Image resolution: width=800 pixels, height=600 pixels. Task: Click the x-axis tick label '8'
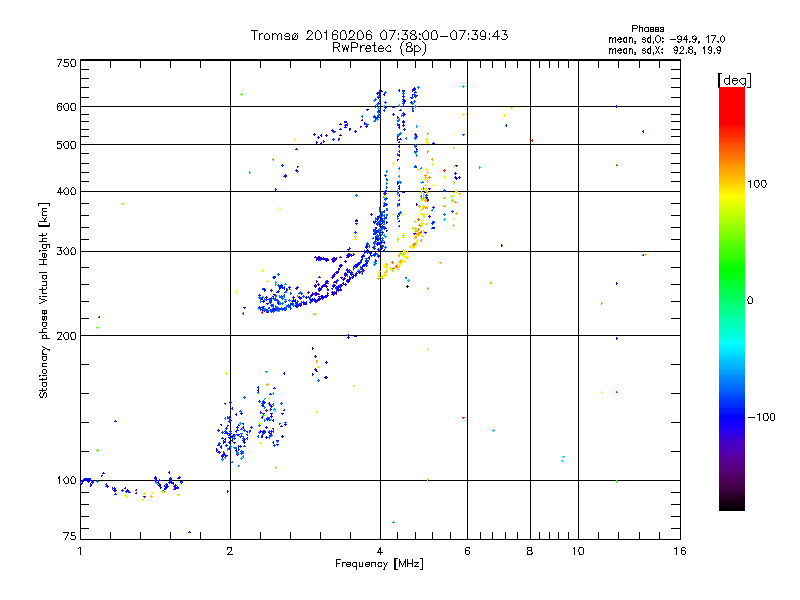(x=530, y=551)
